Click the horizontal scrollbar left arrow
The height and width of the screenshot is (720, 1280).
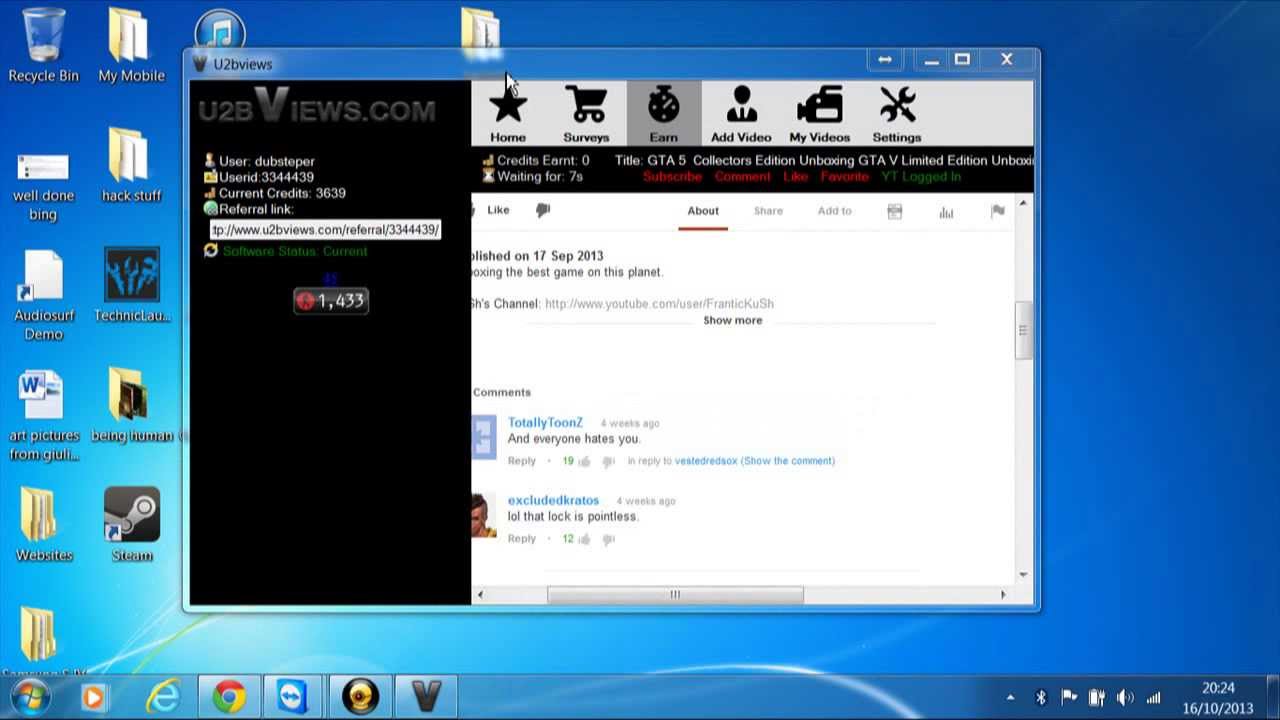click(x=480, y=595)
